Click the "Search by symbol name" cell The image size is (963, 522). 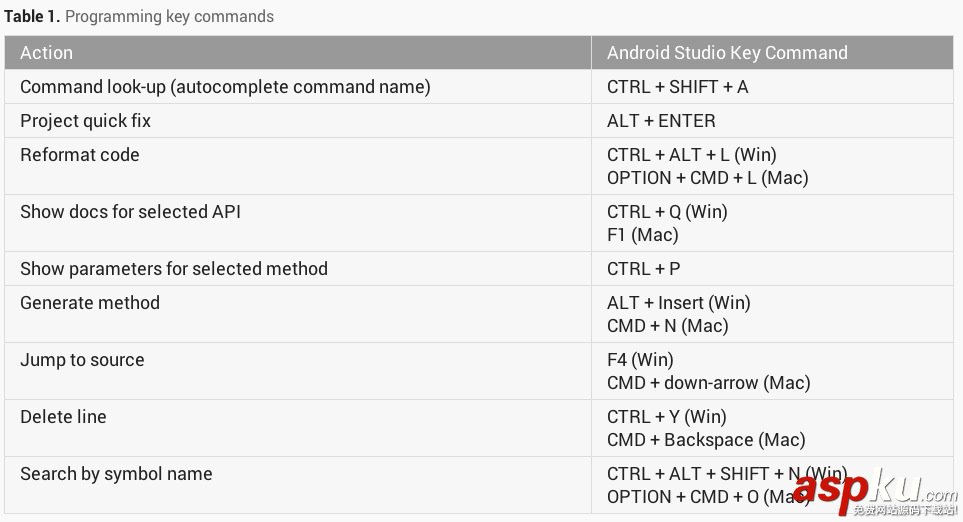pos(116,474)
